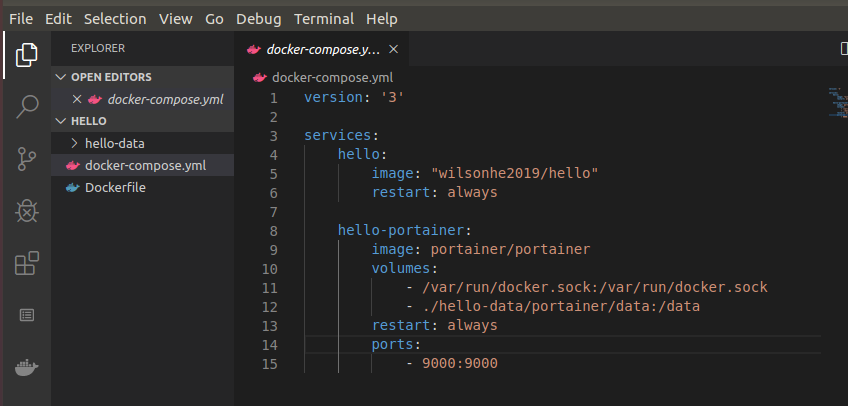The height and width of the screenshot is (406, 848).
Task: Open the list panel icon above Docker
Action: (26, 315)
